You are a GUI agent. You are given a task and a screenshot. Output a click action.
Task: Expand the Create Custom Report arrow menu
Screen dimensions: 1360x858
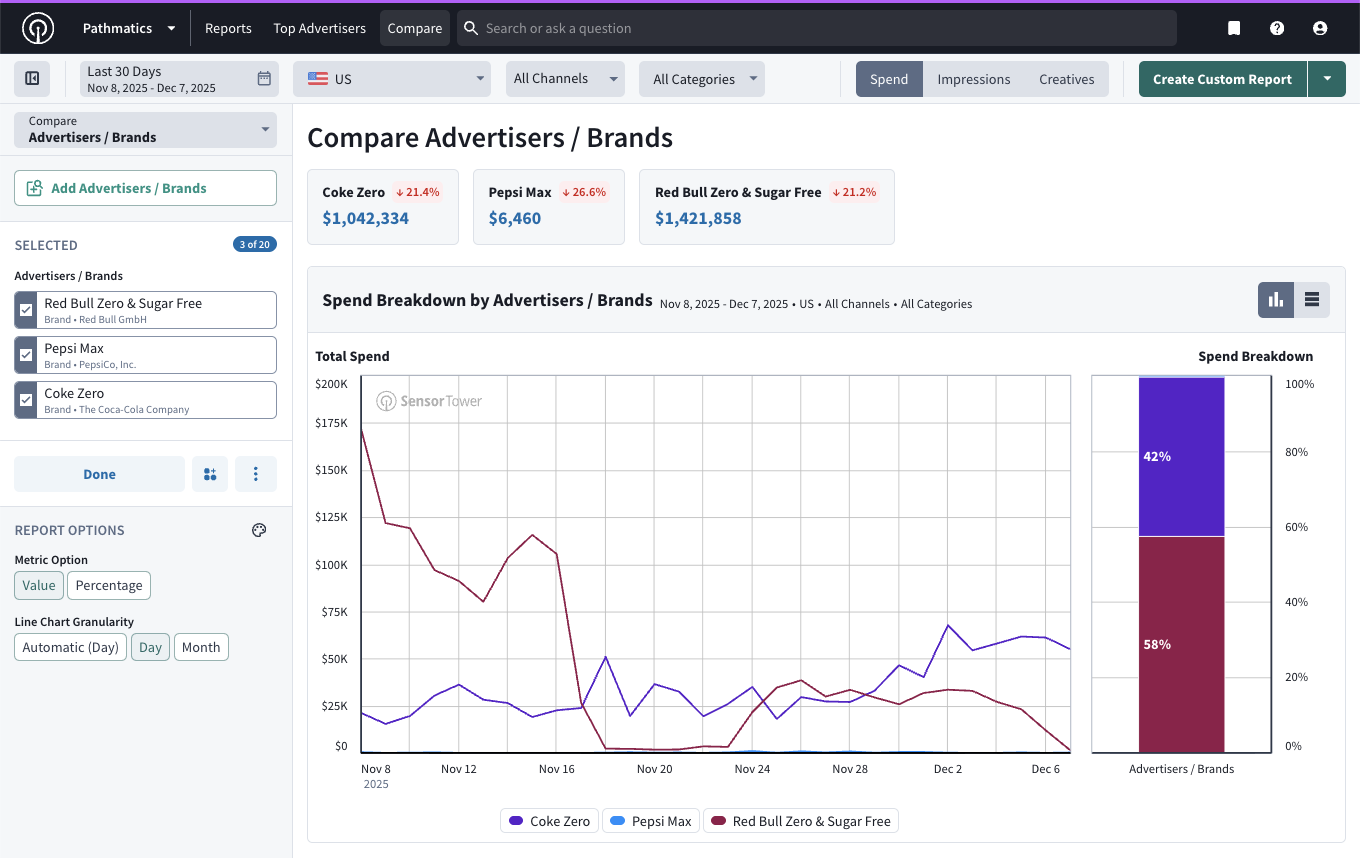click(x=1326, y=79)
